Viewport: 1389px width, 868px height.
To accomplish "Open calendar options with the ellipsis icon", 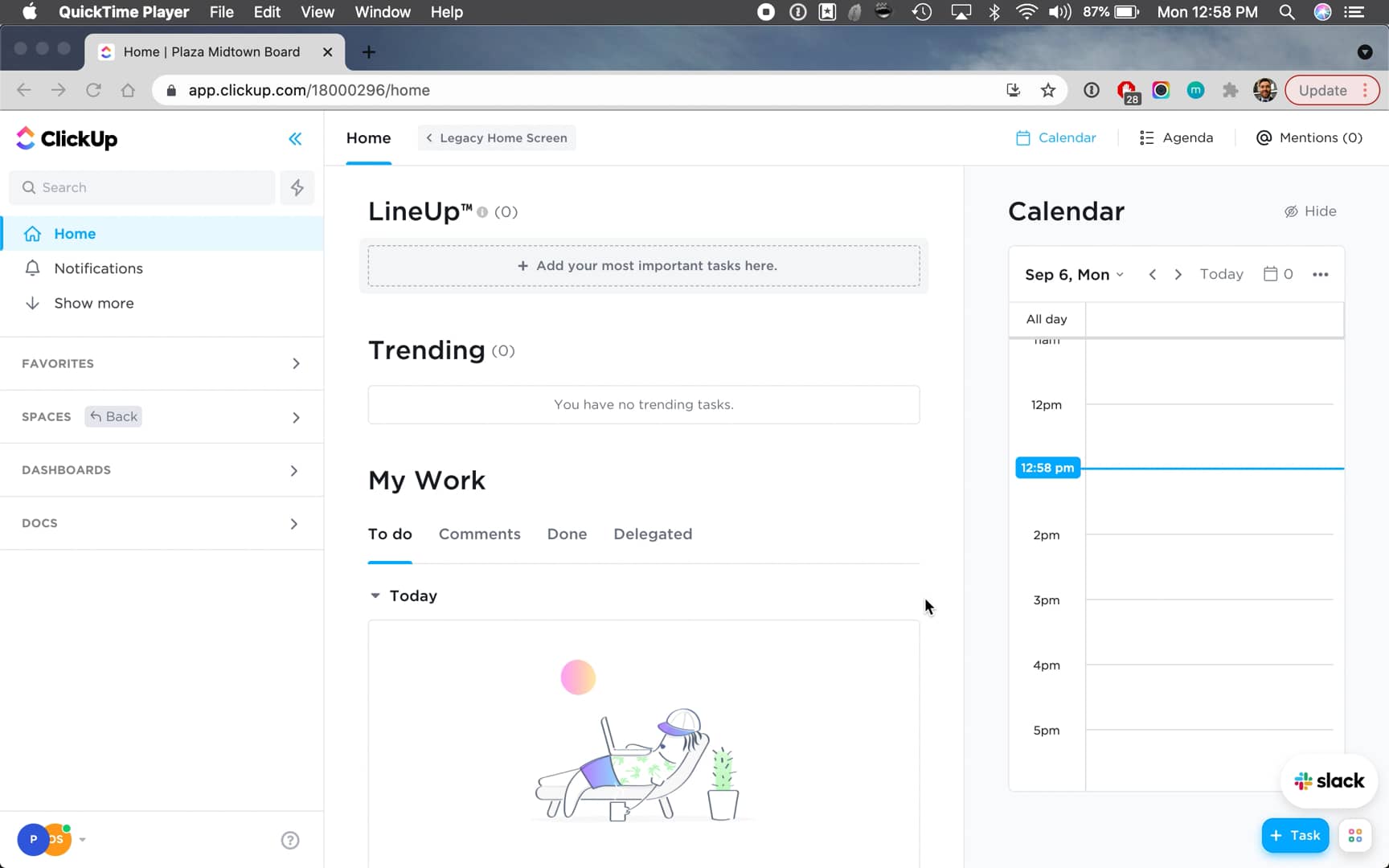I will pyautogui.click(x=1320, y=274).
